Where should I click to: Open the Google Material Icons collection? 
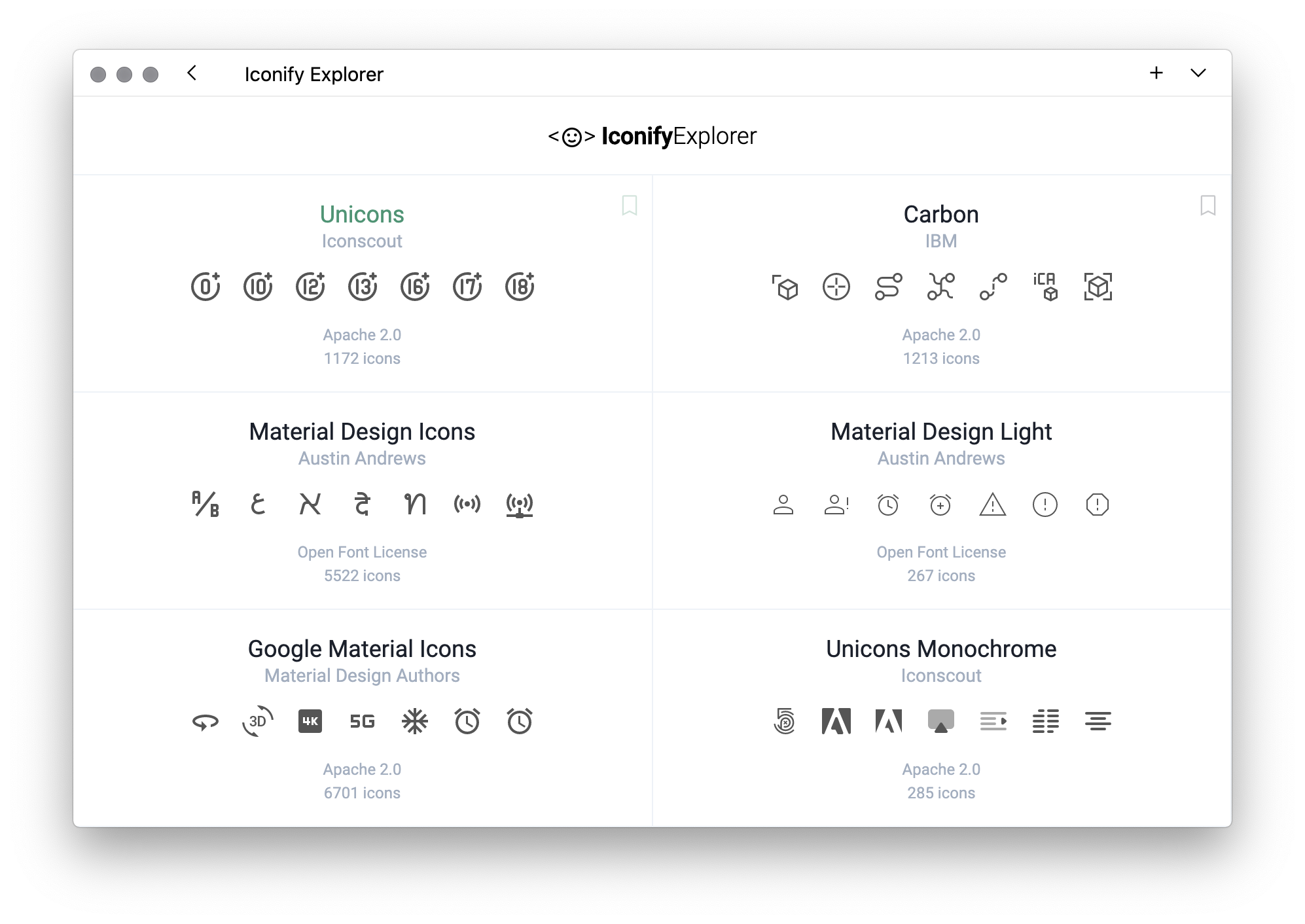pyautogui.click(x=362, y=649)
